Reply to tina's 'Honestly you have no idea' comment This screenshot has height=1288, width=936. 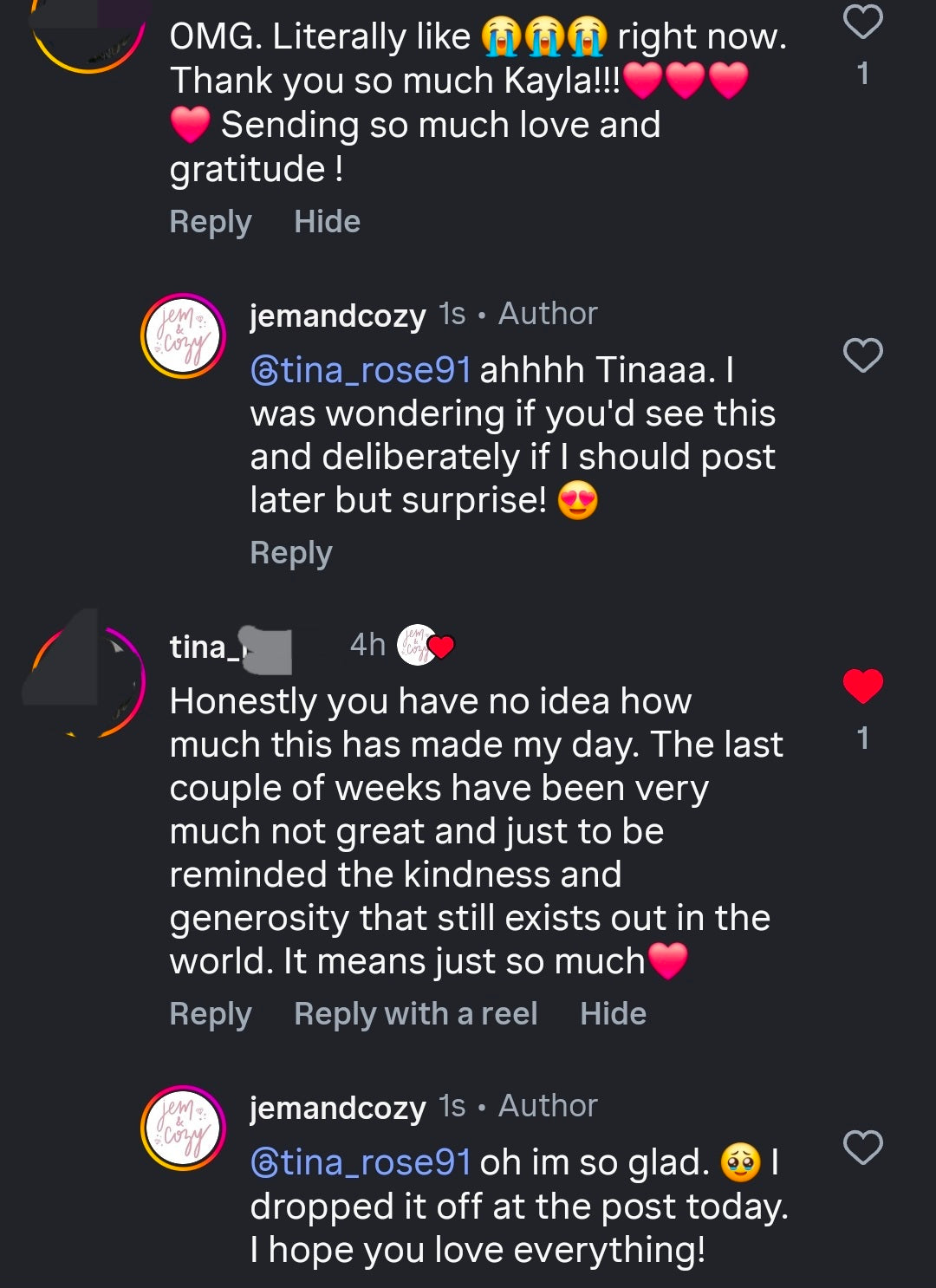(x=211, y=1014)
